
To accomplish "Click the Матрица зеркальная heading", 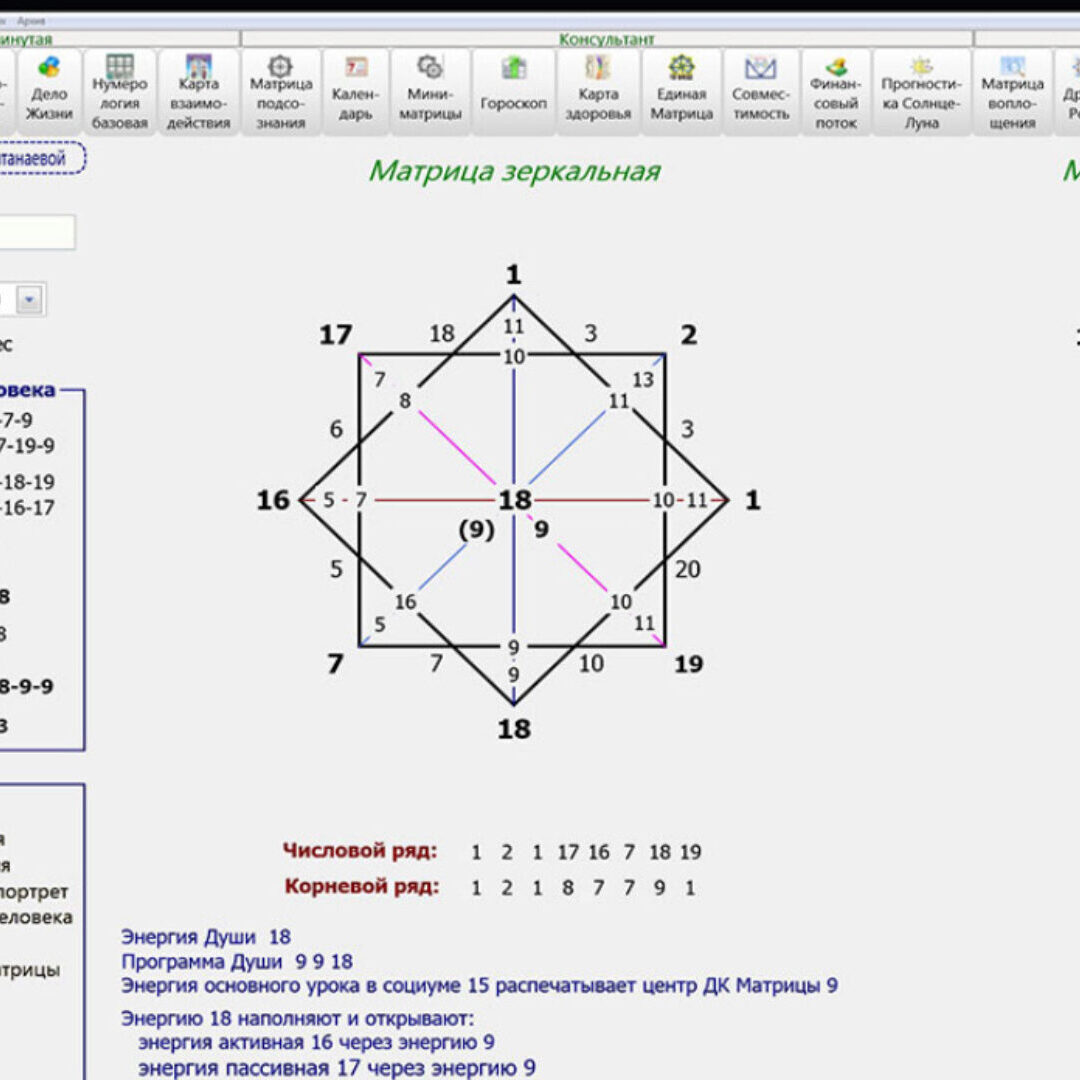I will point(514,171).
